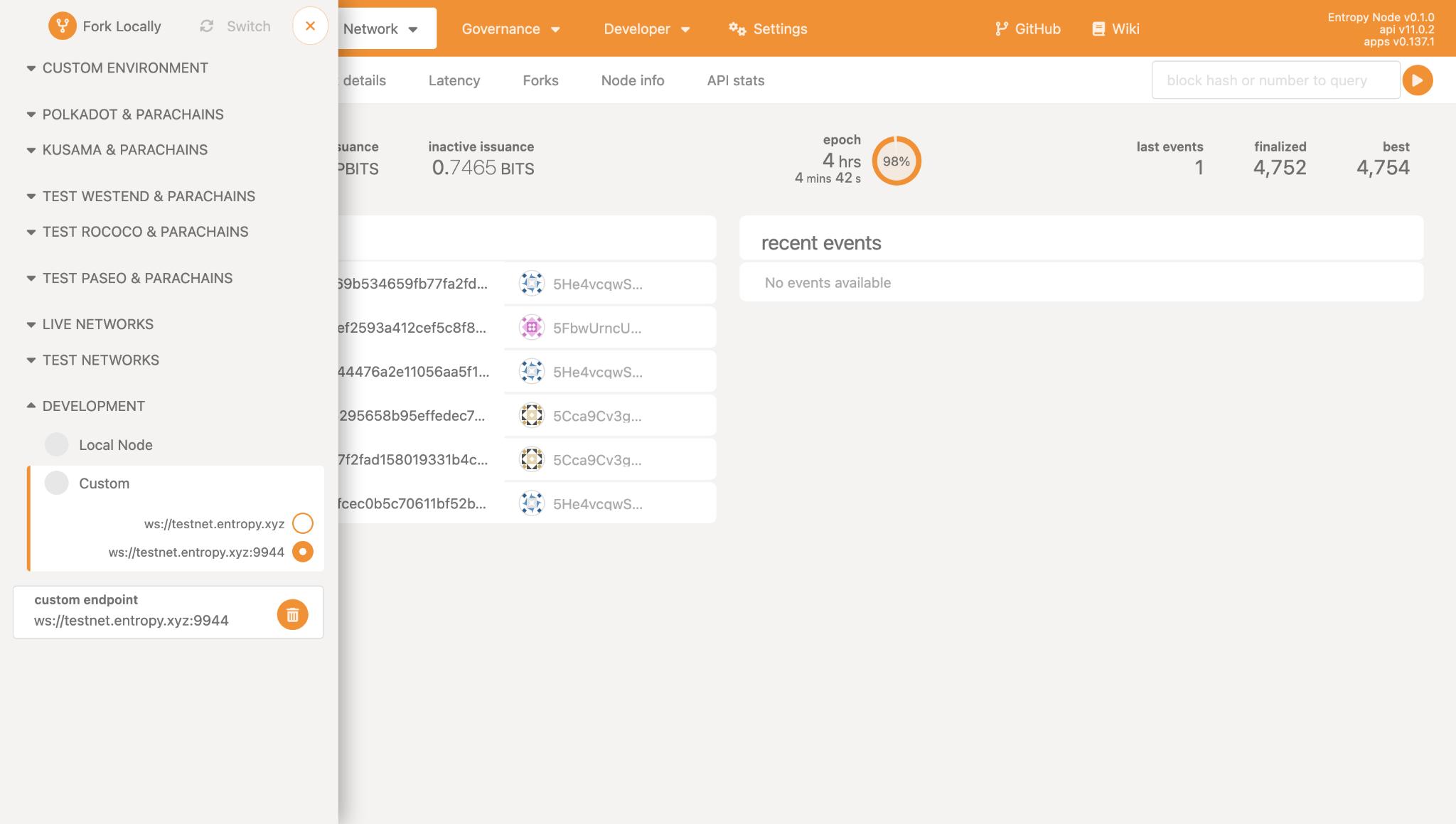
Task: Expand the KUSAMA & PARACHAINS section
Action: tap(125, 149)
